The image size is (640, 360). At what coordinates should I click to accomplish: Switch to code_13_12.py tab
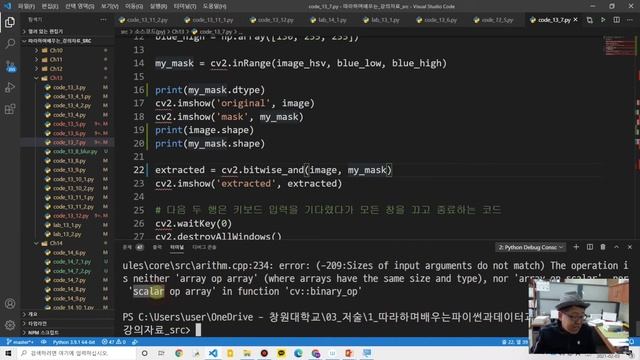[272, 20]
